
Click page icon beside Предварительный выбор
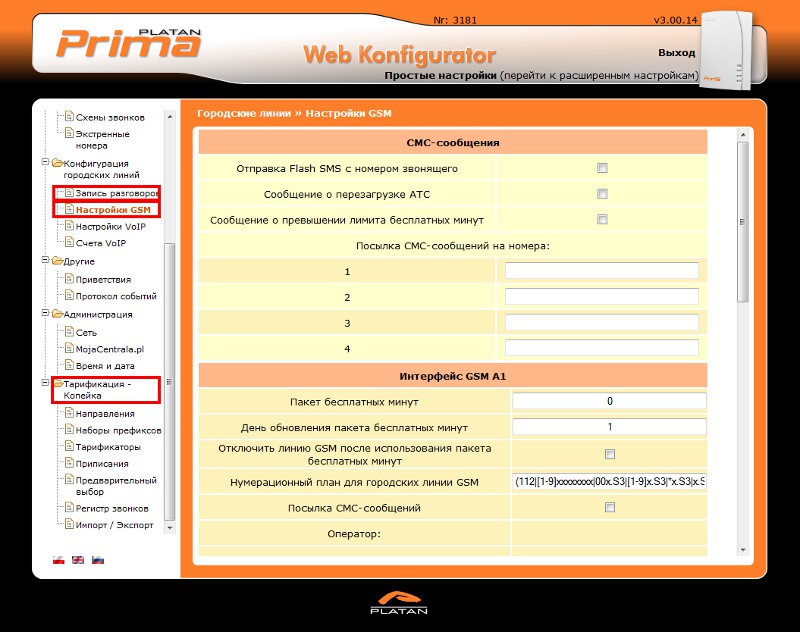coord(69,479)
